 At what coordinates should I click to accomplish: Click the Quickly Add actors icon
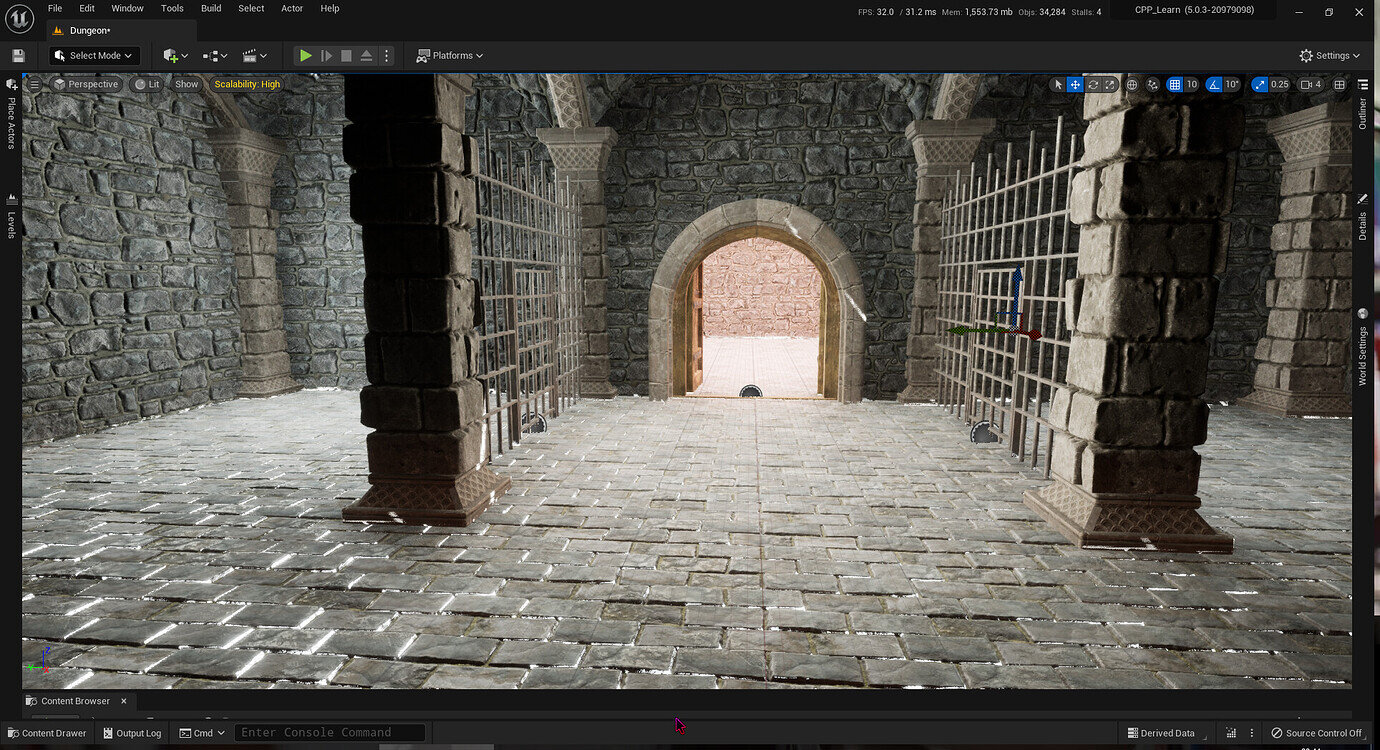point(170,55)
